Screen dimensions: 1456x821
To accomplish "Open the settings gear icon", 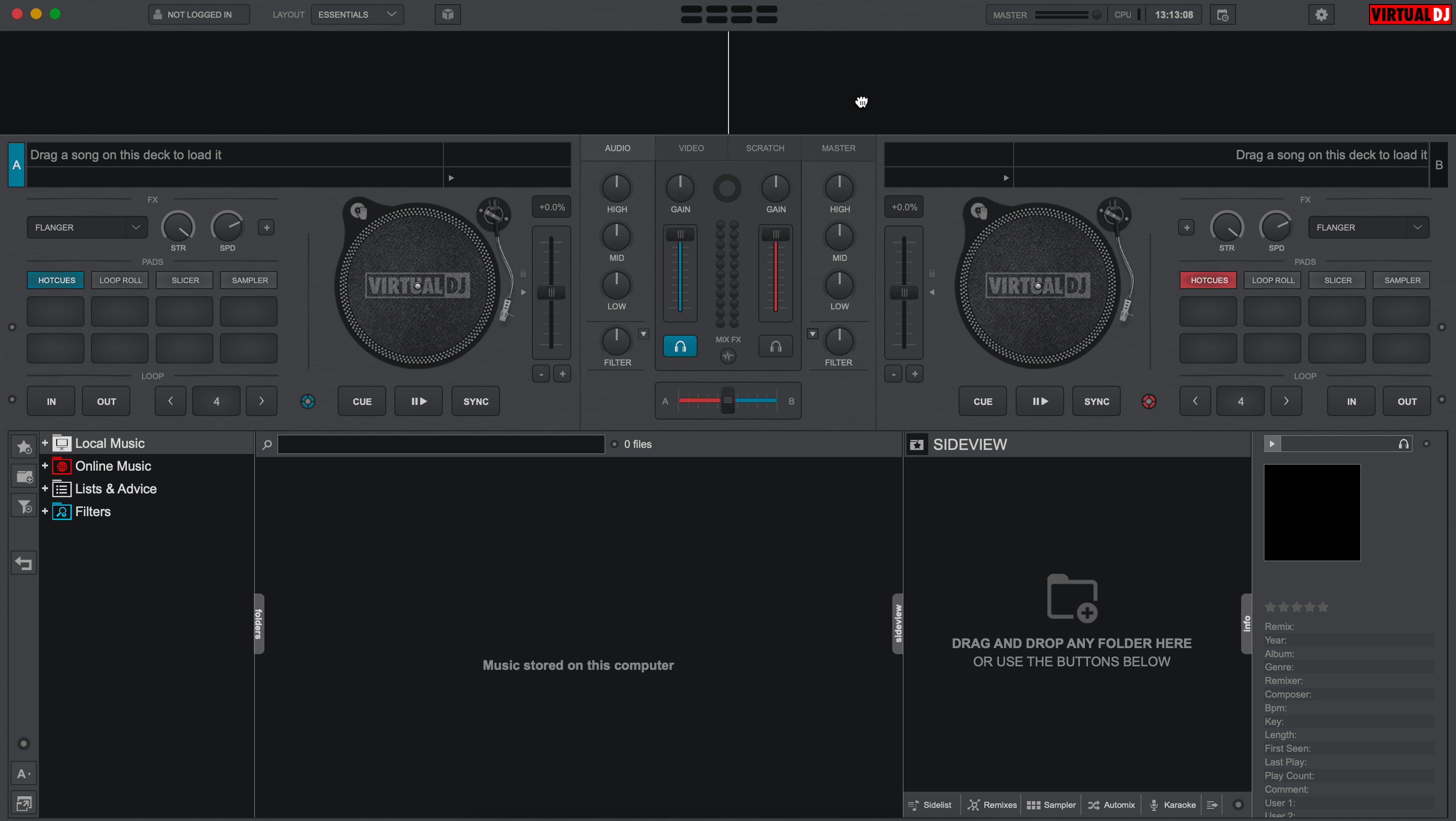I will point(1321,15).
